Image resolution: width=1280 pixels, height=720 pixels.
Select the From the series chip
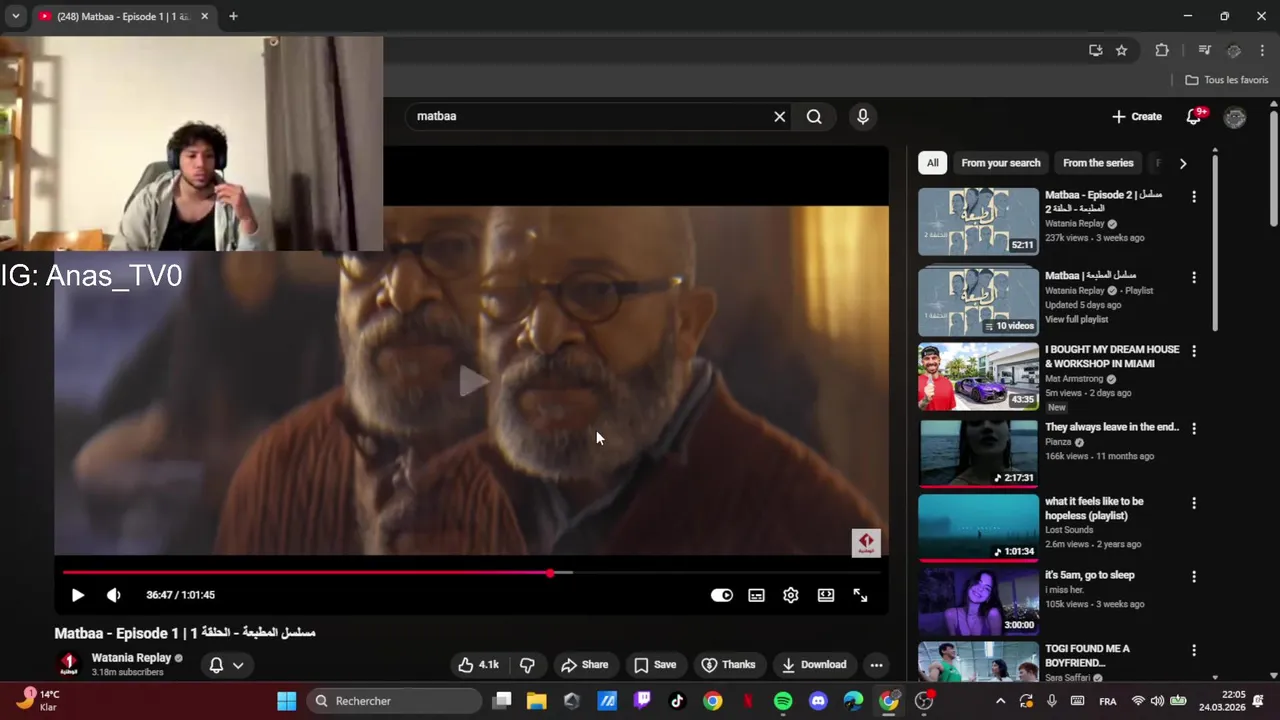click(x=1098, y=163)
